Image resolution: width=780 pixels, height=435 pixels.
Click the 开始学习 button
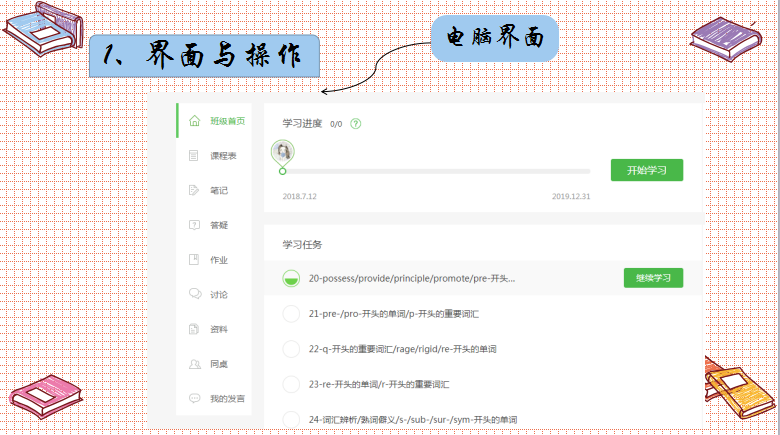tap(647, 170)
